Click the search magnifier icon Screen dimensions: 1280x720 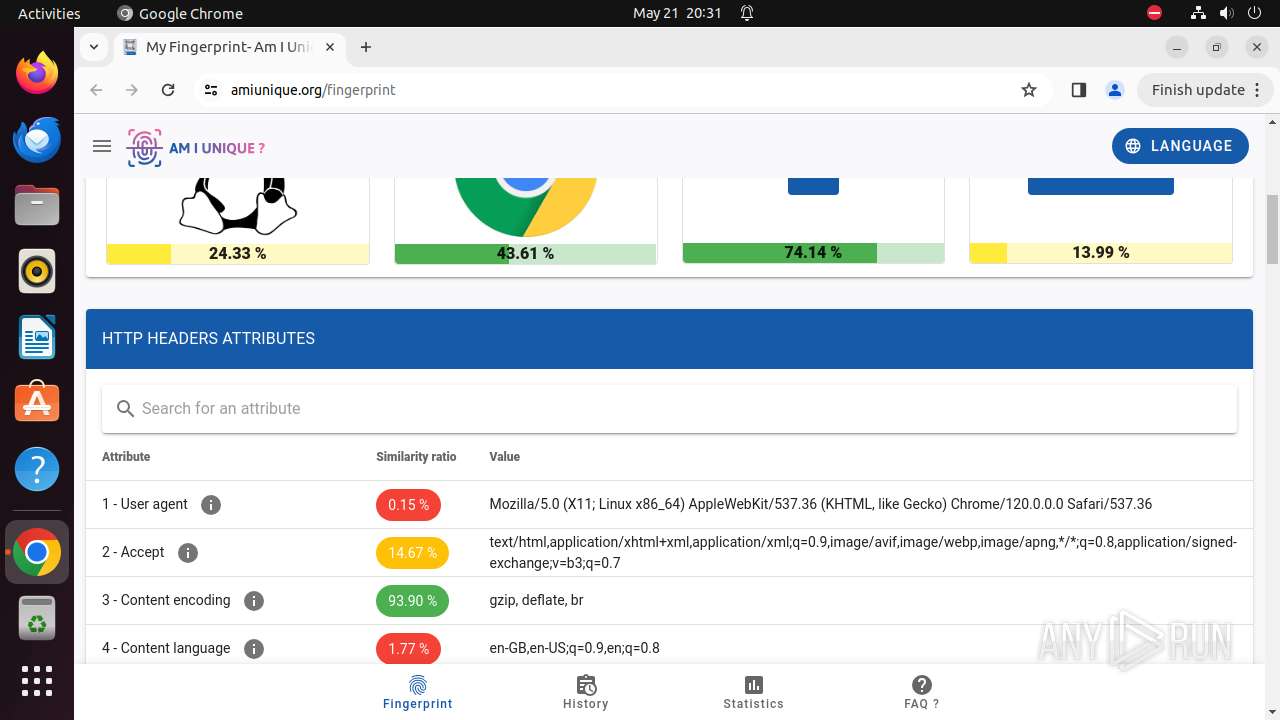coord(125,409)
